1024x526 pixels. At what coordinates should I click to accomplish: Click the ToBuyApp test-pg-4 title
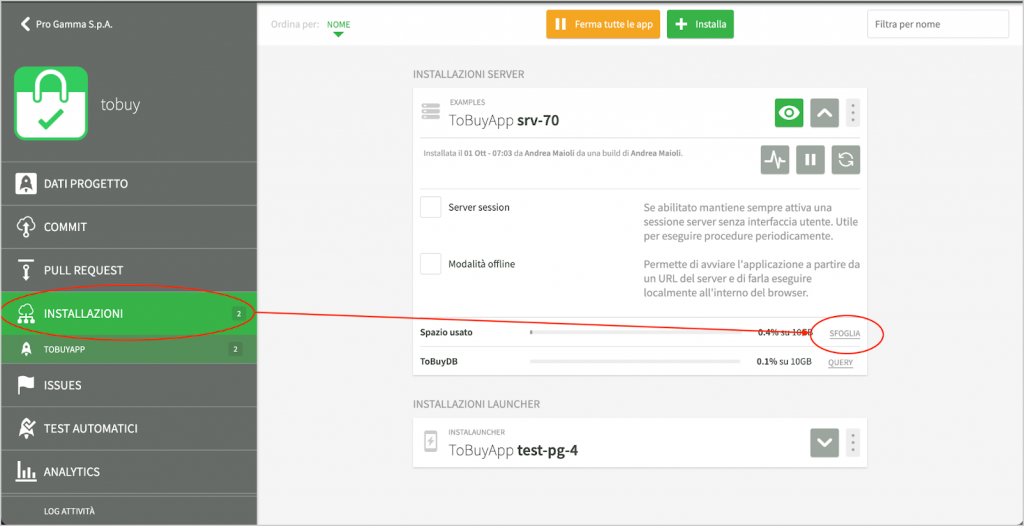[513, 450]
